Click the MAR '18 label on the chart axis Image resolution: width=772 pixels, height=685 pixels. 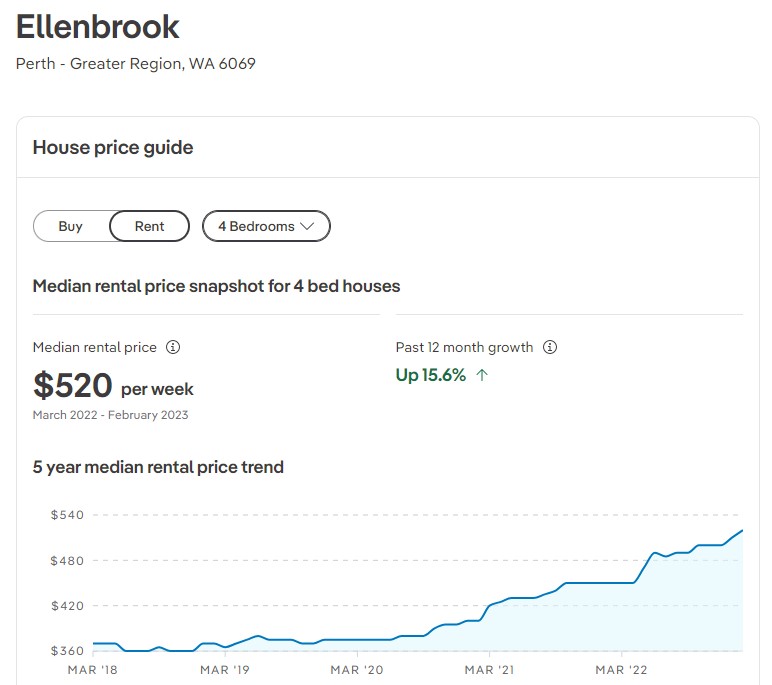coord(91,669)
